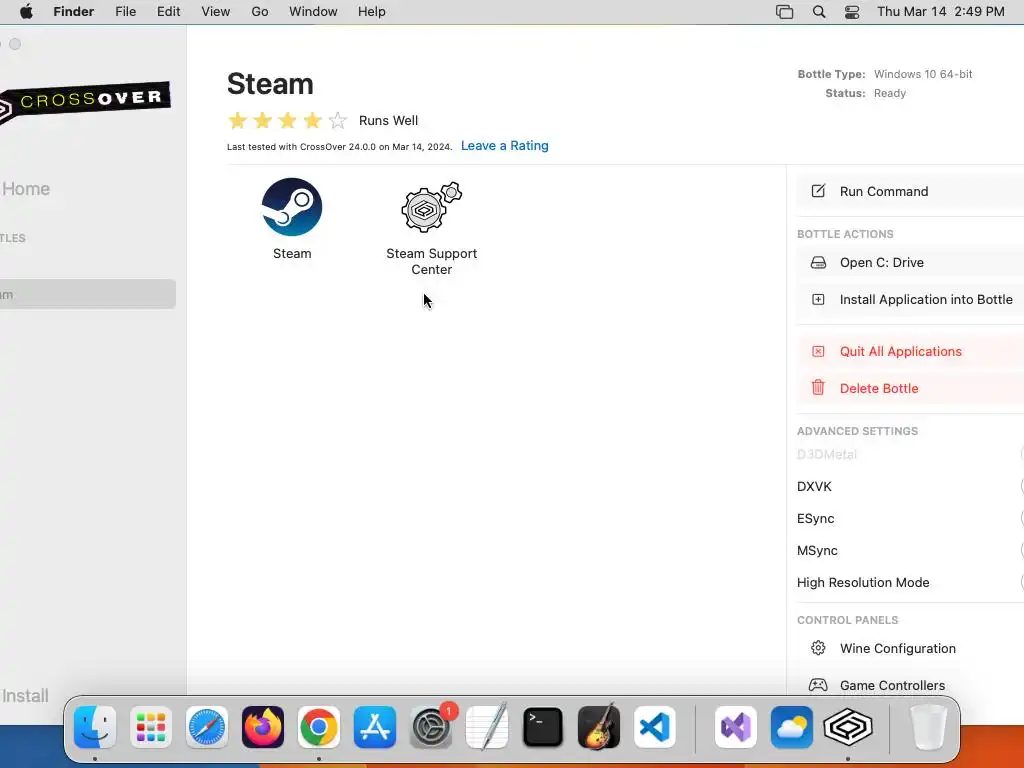The height and width of the screenshot is (768, 1024).
Task: Open App Store from the dock
Action: (375, 727)
